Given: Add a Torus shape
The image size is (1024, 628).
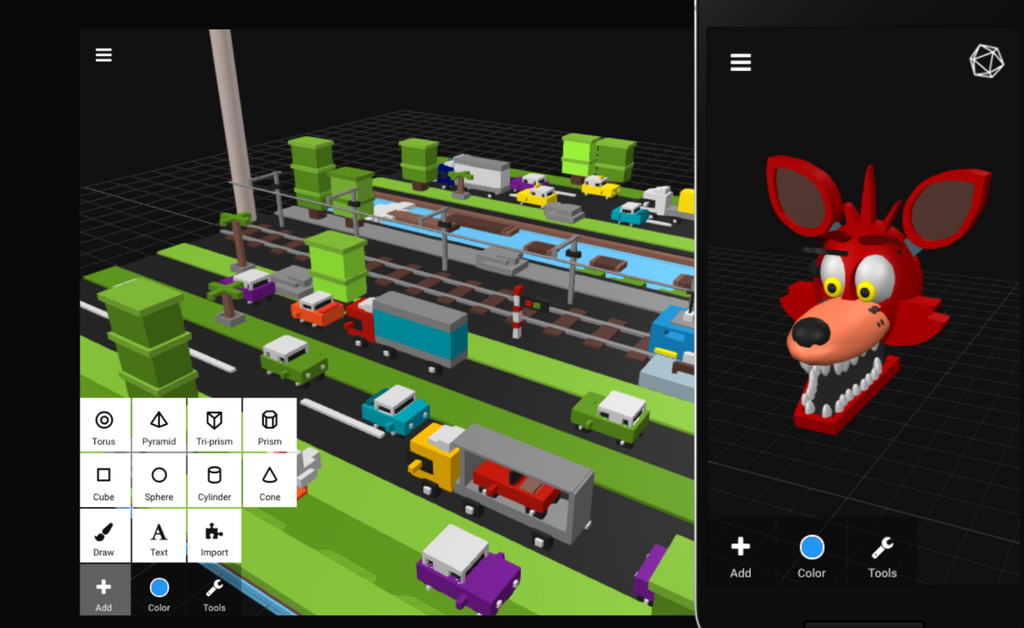Looking at the screenshot, I should pos(104,426).
